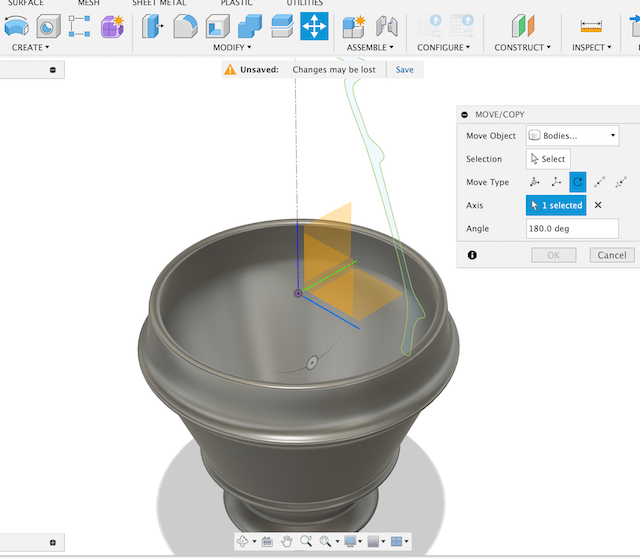Open the Move Object dropdown
The height and width of the screenshot is (558, 640).
coord(571,135)
